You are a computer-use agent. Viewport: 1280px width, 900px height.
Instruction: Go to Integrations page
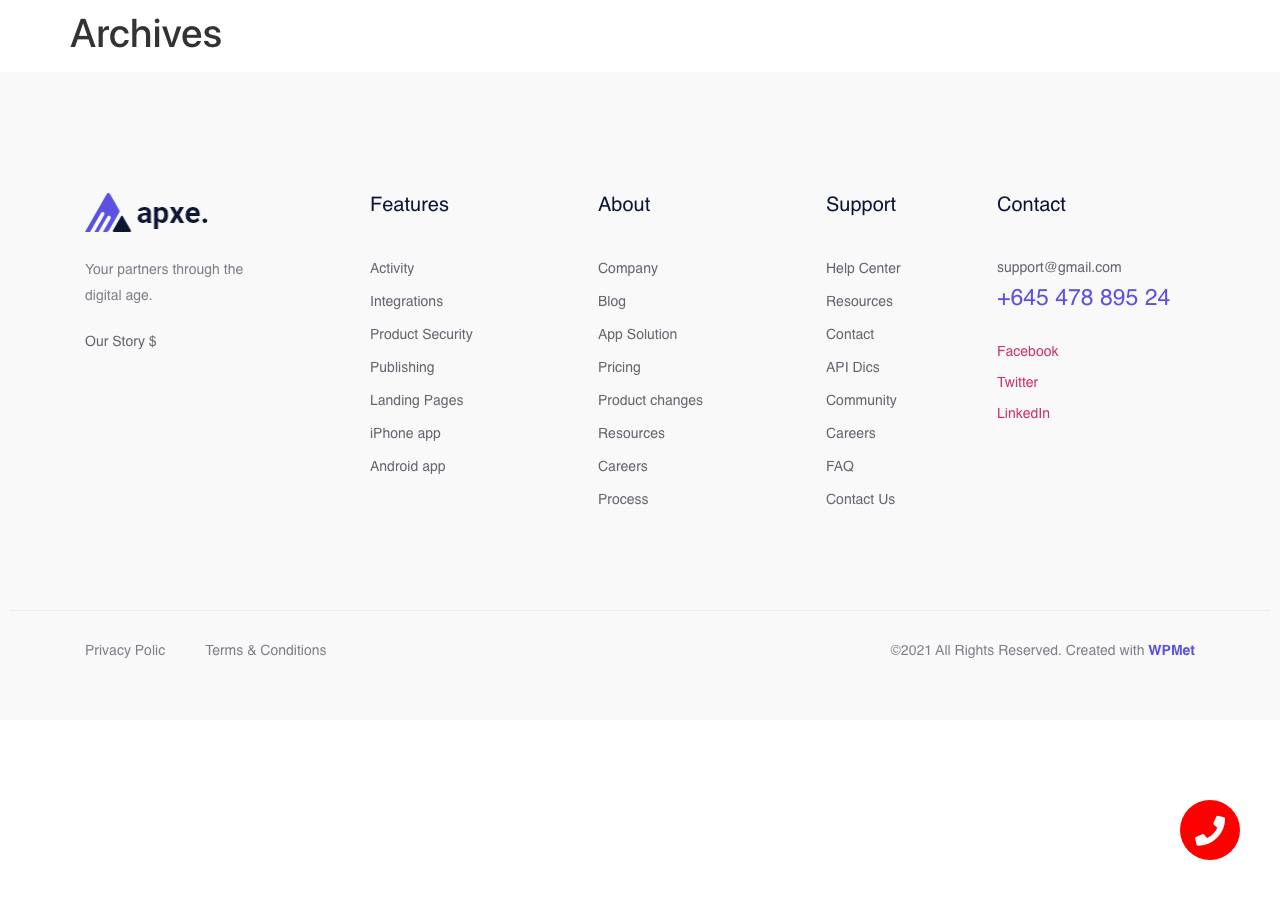click(406, 301)
